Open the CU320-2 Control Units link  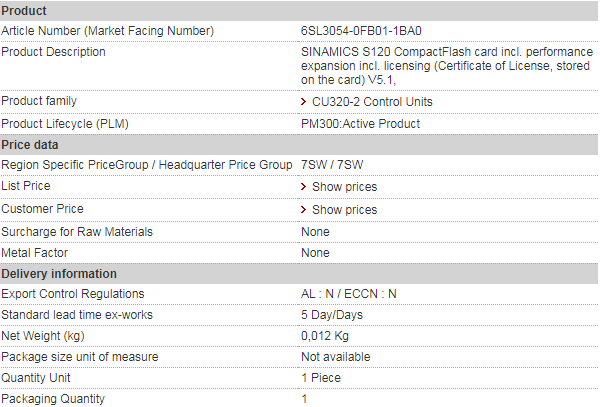[372, 102]
